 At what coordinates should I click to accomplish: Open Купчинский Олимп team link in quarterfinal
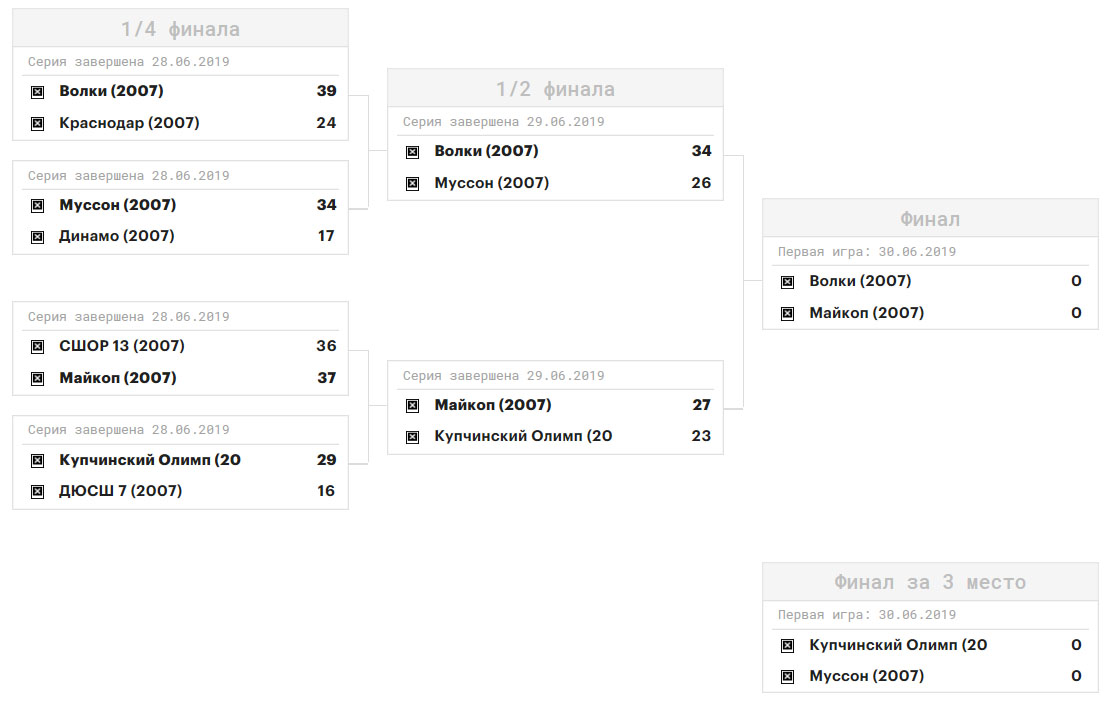pos(150,459)
